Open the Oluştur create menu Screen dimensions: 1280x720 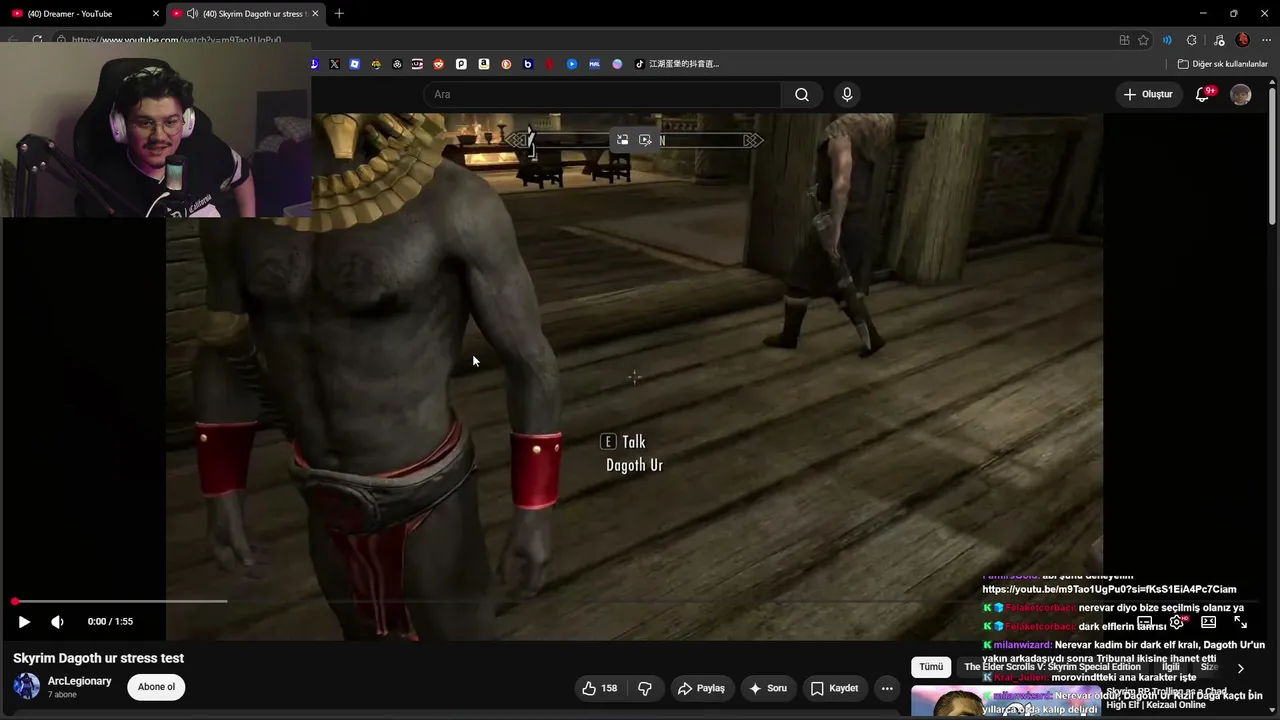click(1148, 94)
